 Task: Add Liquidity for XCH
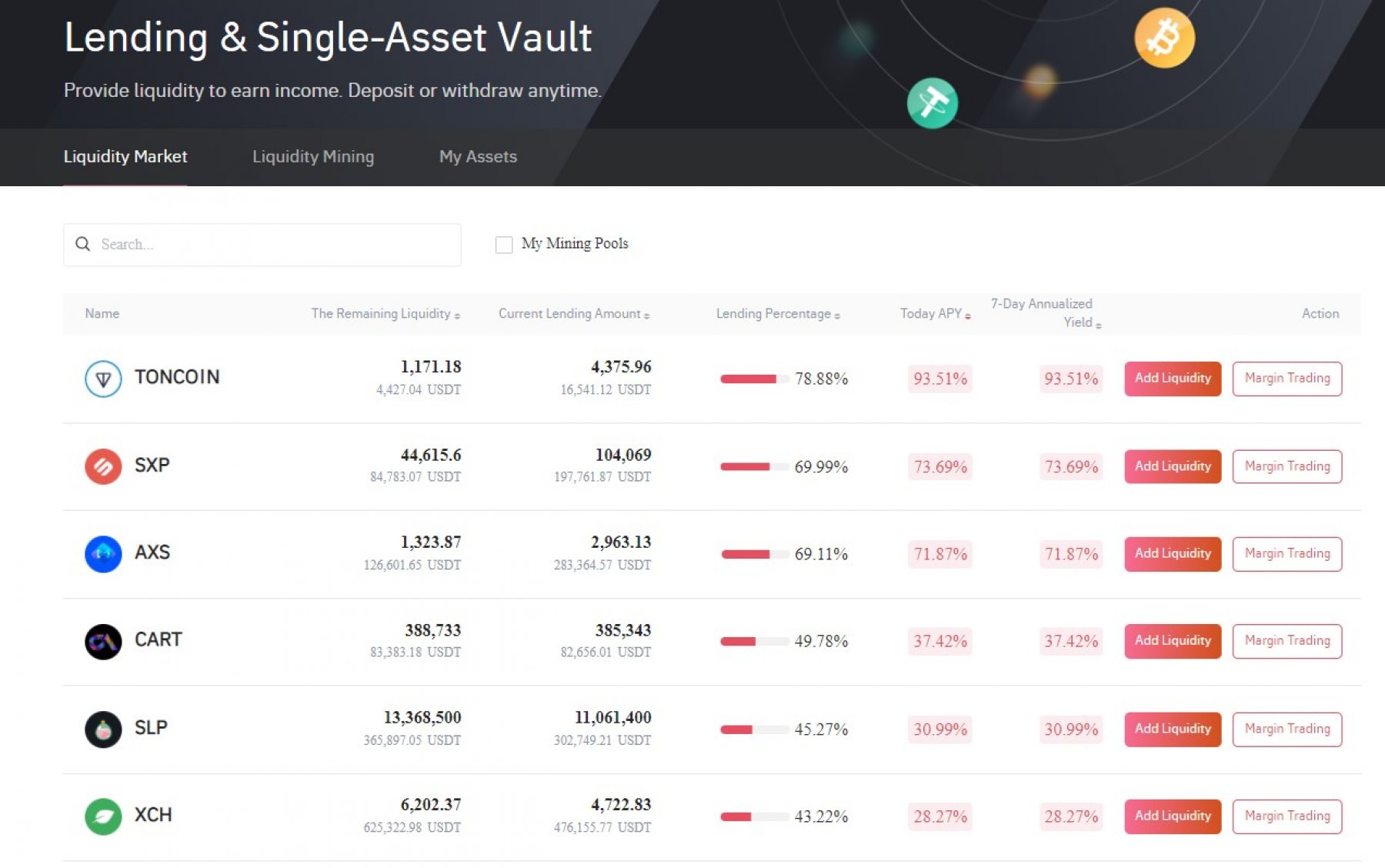point(1172,816)
